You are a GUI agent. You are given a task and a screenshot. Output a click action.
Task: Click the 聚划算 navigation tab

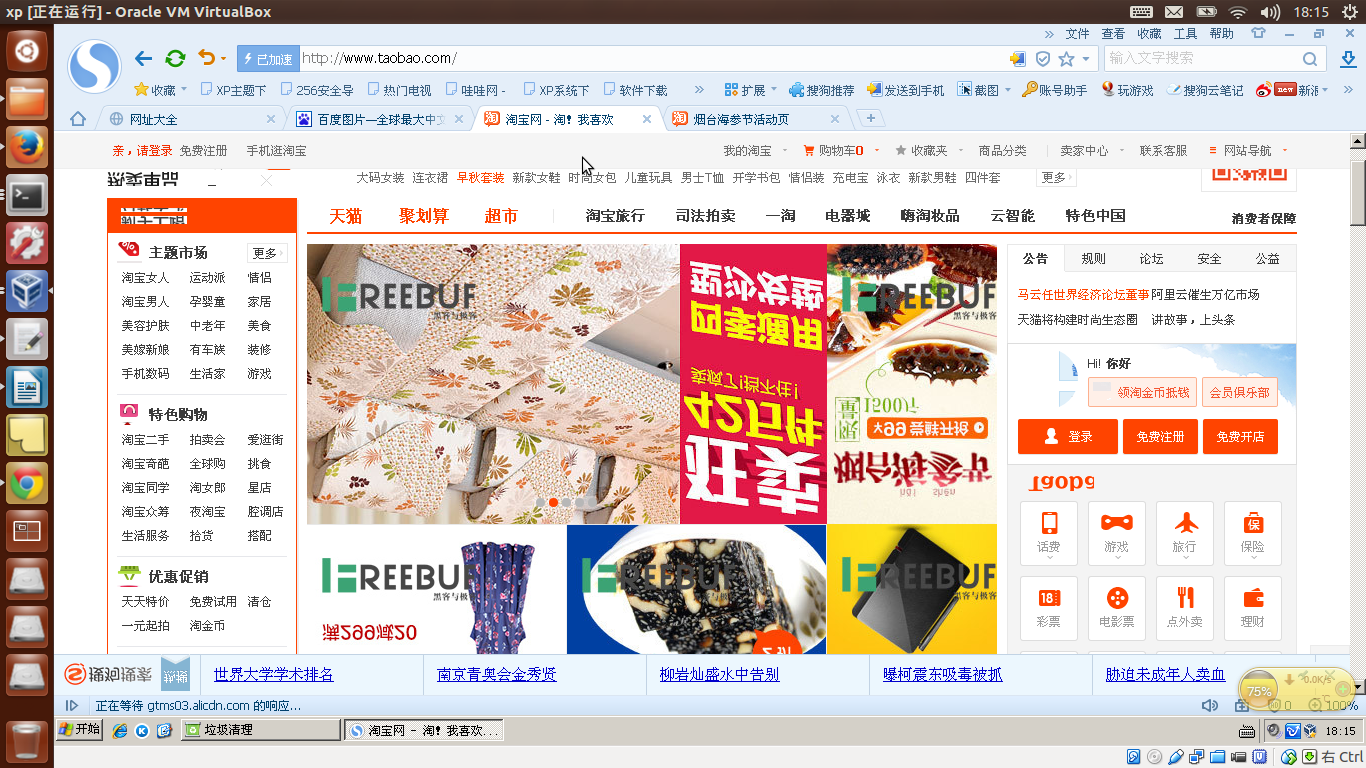click(424, 216)
